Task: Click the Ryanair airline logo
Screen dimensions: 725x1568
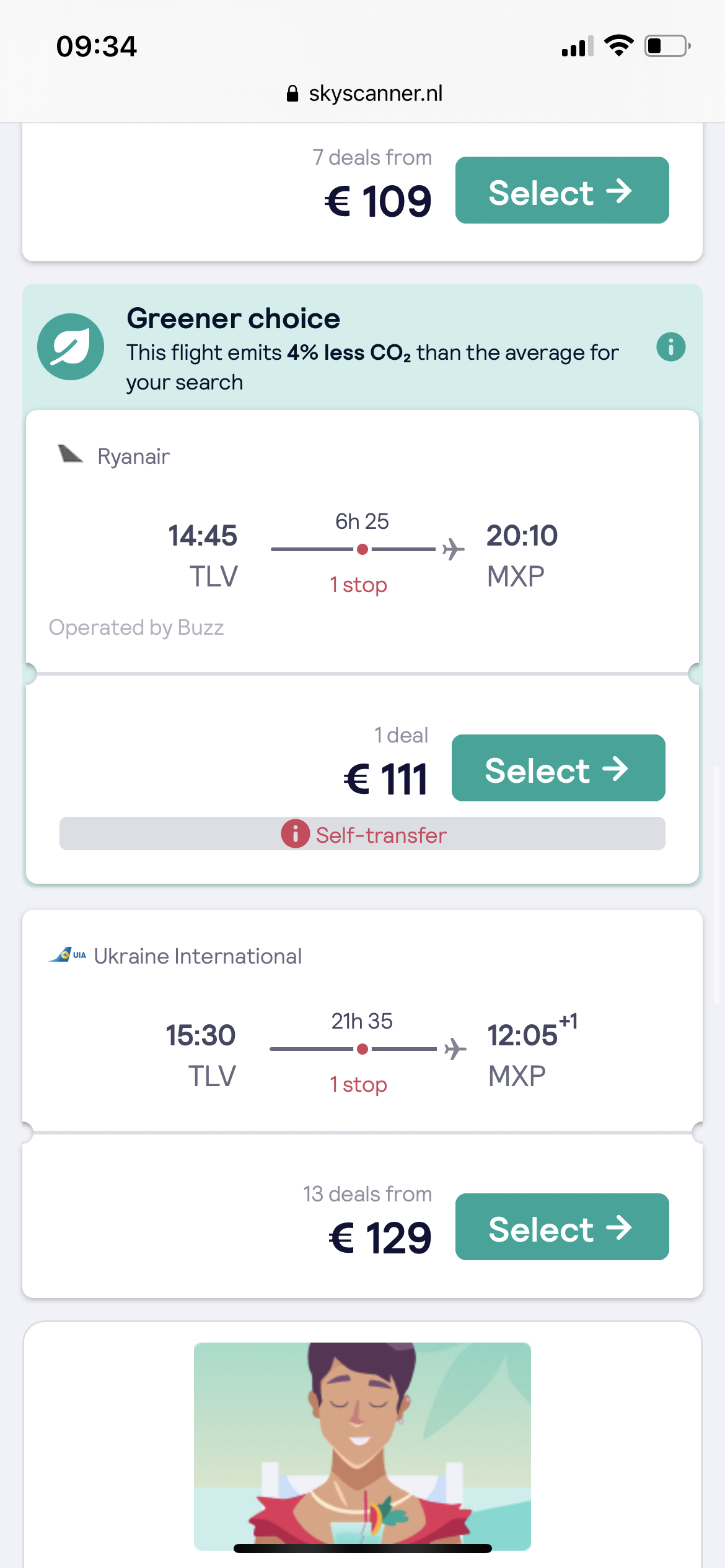Action: [x=71, y=455]
